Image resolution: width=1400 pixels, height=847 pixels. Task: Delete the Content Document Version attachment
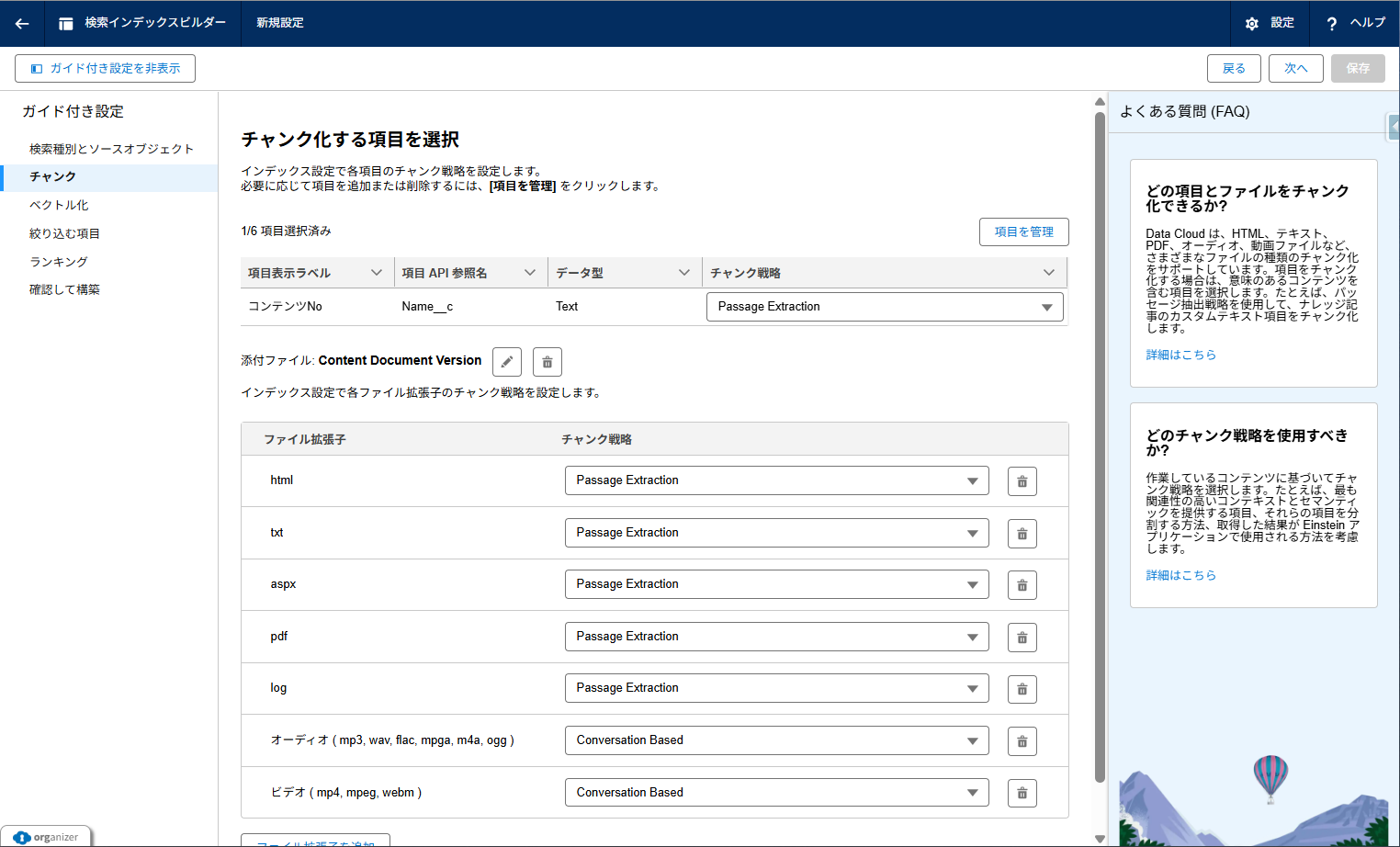(x=547, y=362)
